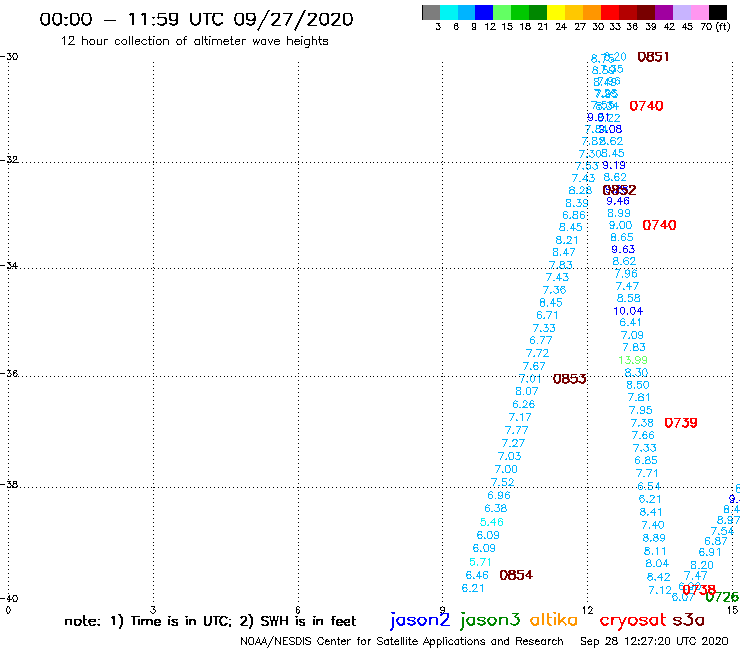Click the 7.09 wave height value
Image resolution: width=740 pixels, height=650 pixels.
pos(632,335)
